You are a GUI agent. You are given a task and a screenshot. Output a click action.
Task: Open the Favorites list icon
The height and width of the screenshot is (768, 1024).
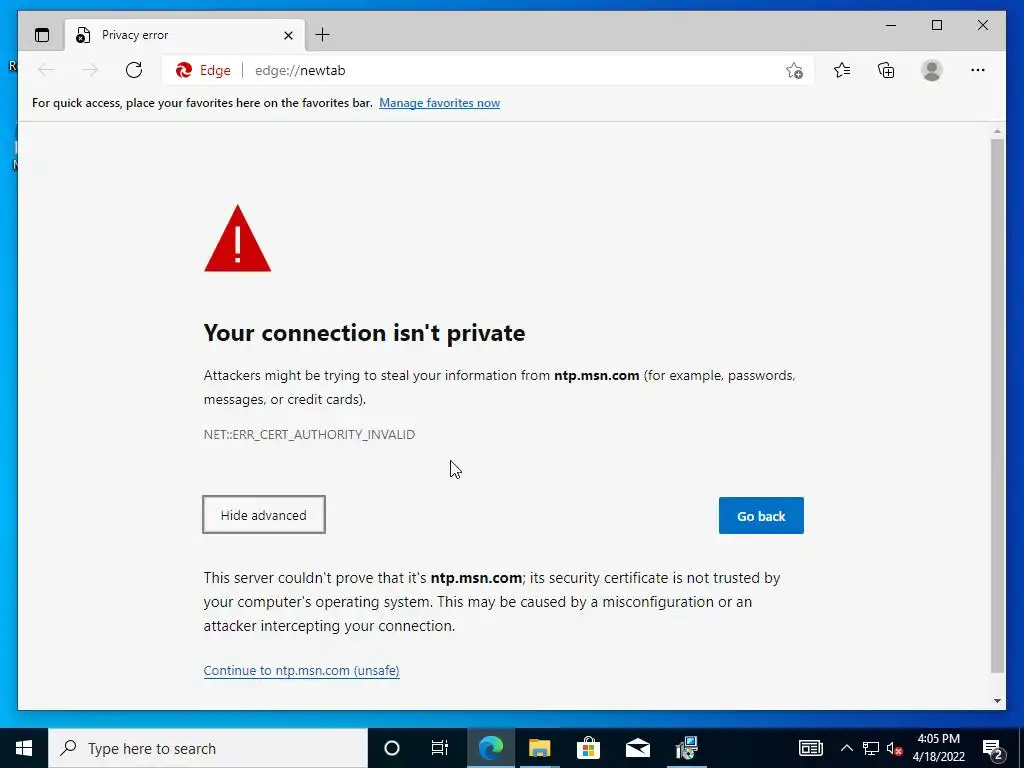point(842,70)
